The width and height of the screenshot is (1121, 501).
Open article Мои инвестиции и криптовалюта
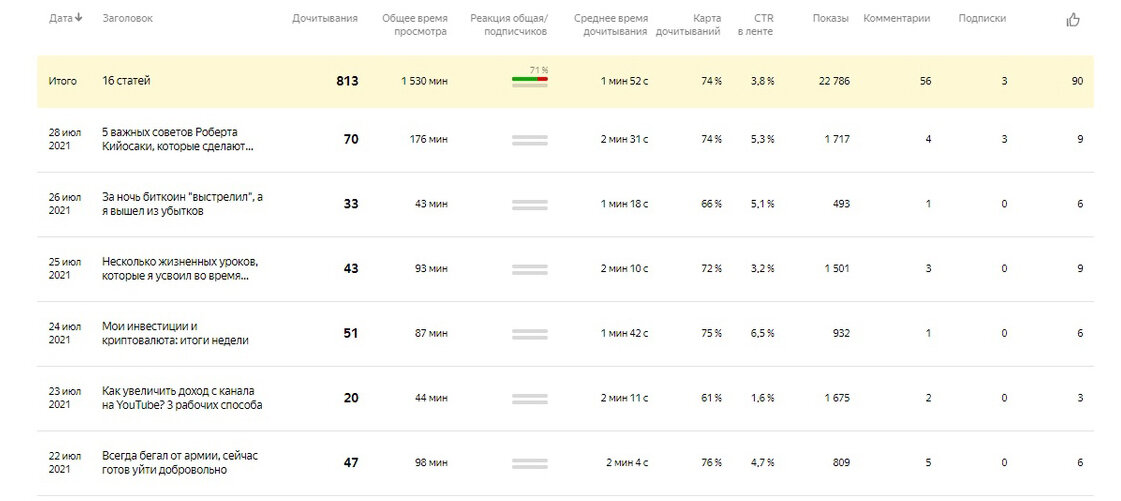[x=175, y=333]
